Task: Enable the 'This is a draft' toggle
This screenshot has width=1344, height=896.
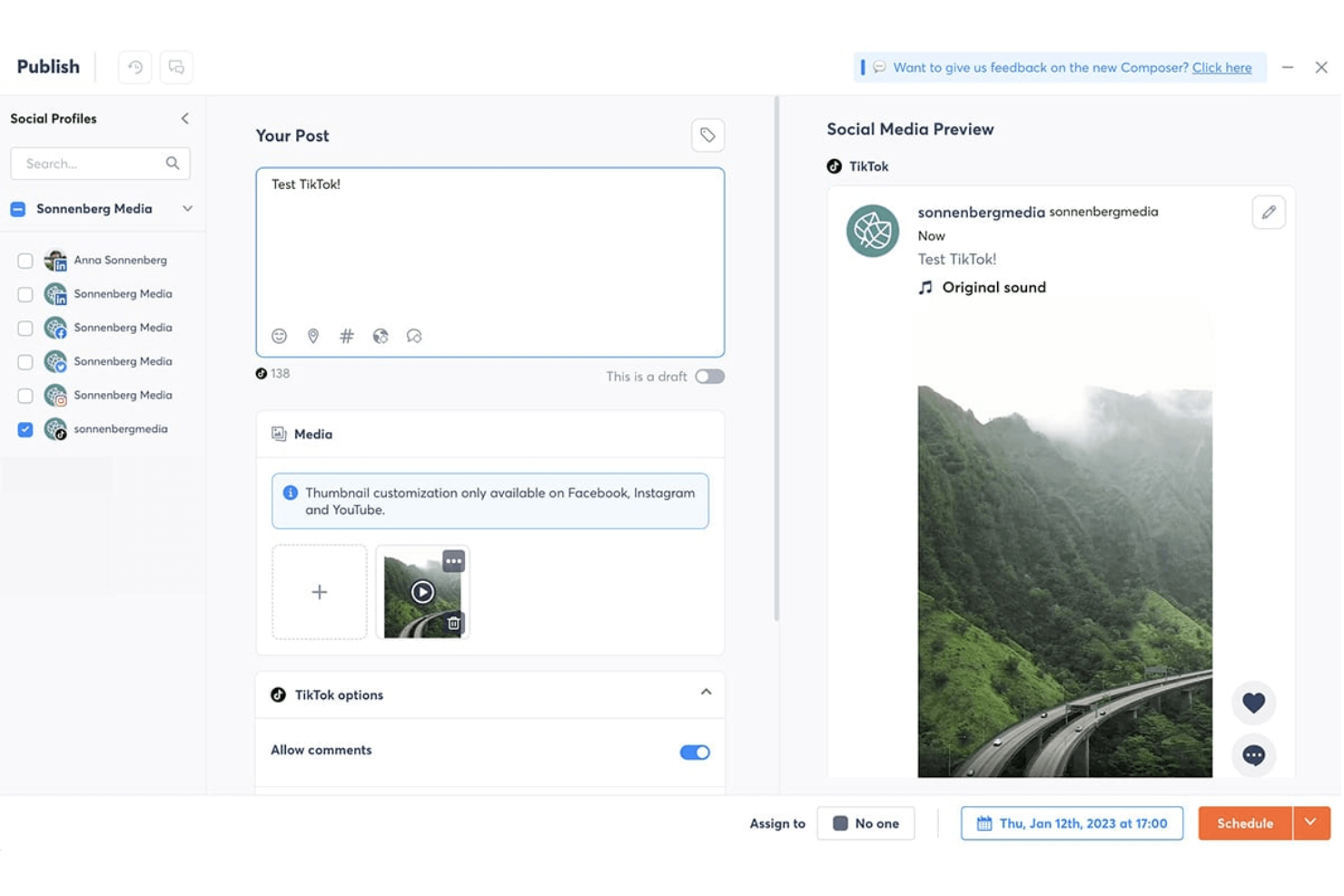Action: click(709, 376)
